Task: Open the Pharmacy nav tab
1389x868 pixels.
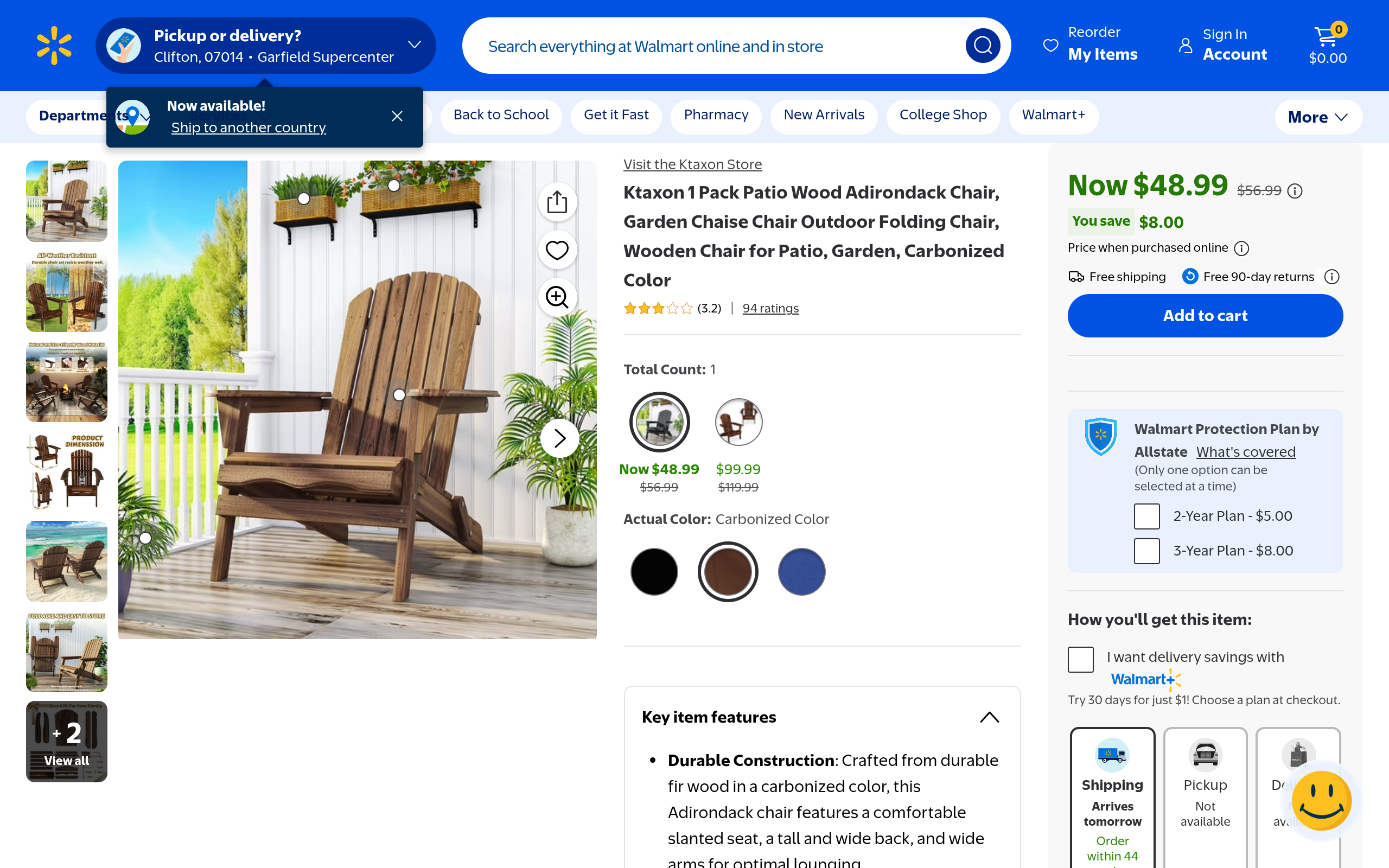Action: coord(716,115)
